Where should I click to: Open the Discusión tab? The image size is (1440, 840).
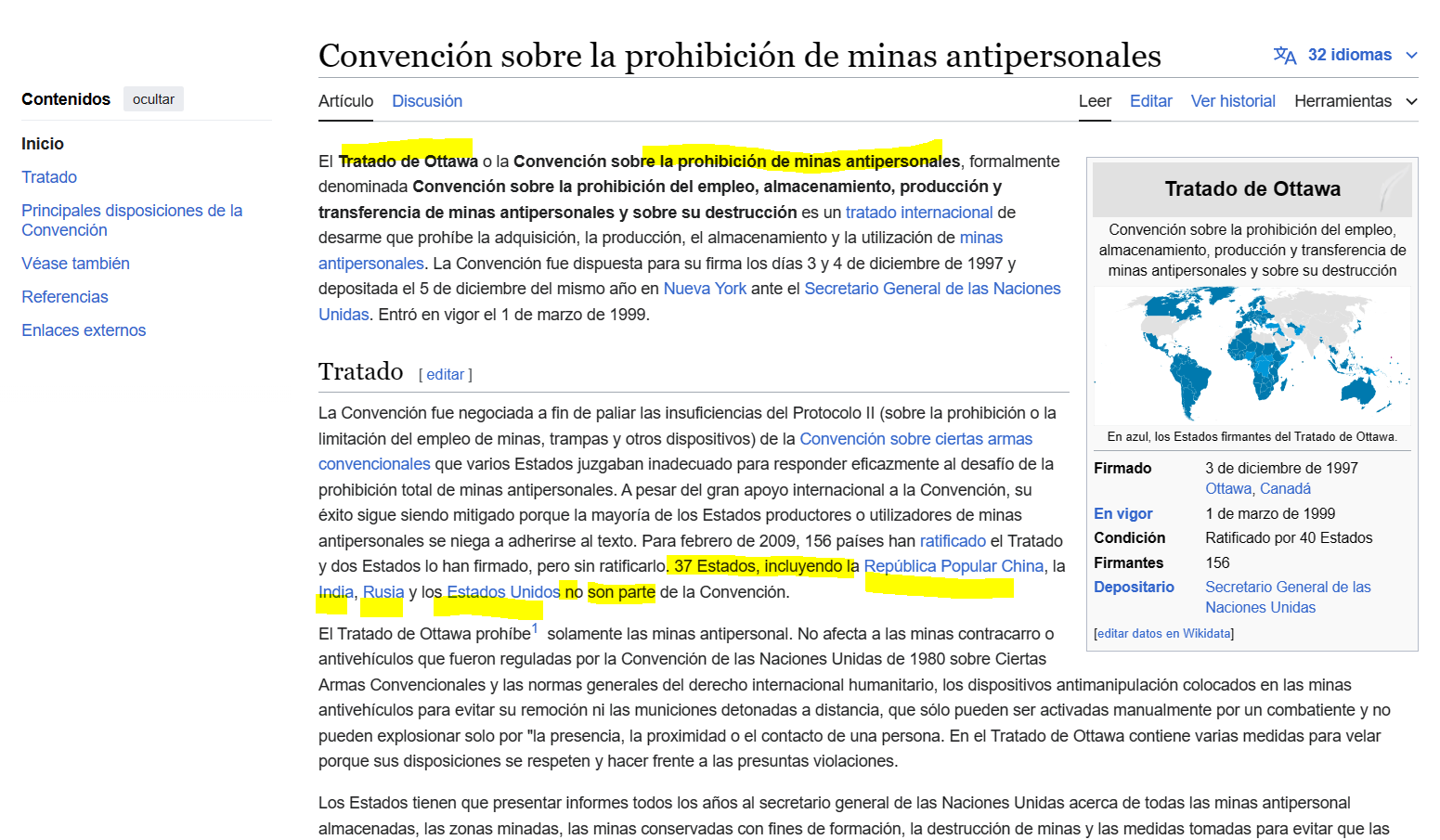point(427,101)
